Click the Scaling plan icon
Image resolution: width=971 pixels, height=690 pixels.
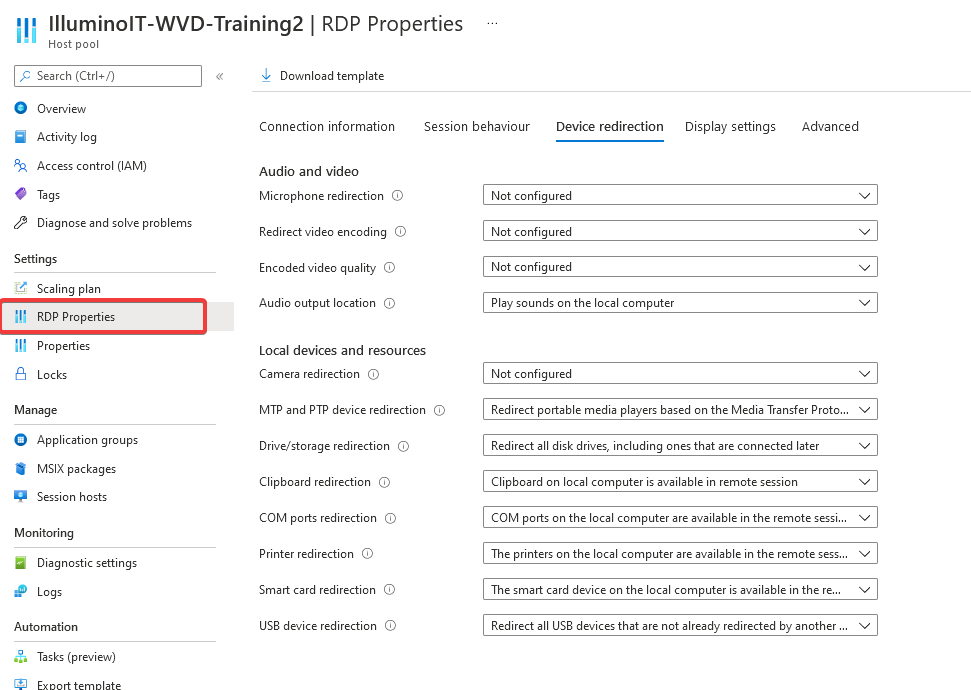[x=20, y=288]
